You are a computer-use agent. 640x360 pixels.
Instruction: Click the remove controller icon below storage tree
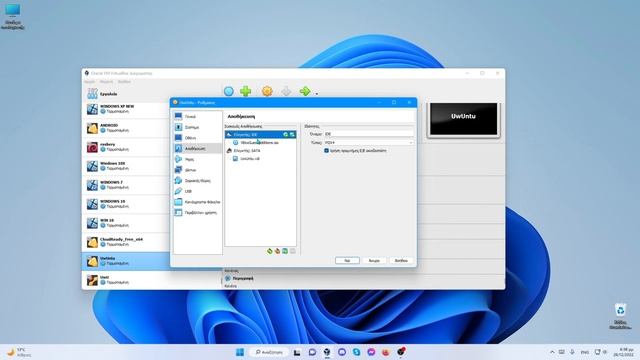pyautogui.click(x=277, y=251)
